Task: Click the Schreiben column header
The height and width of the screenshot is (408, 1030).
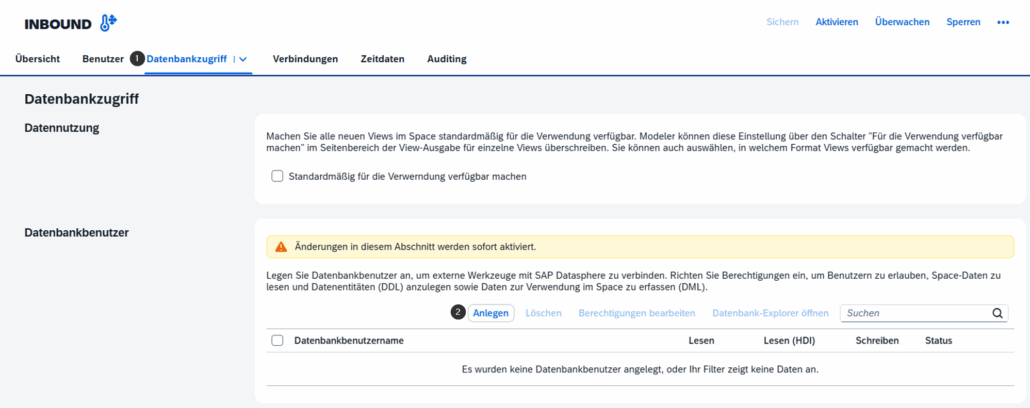Action: (877, 340)
